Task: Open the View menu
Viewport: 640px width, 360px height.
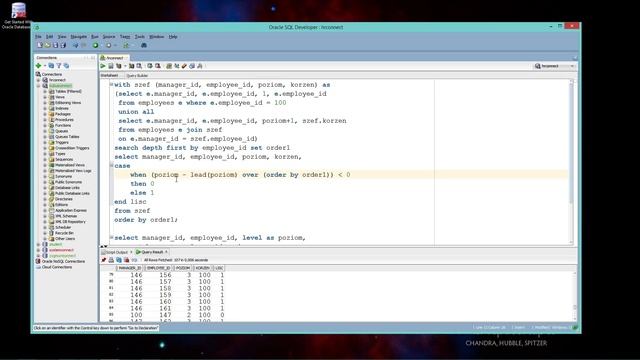Action: tap(62, 37)
